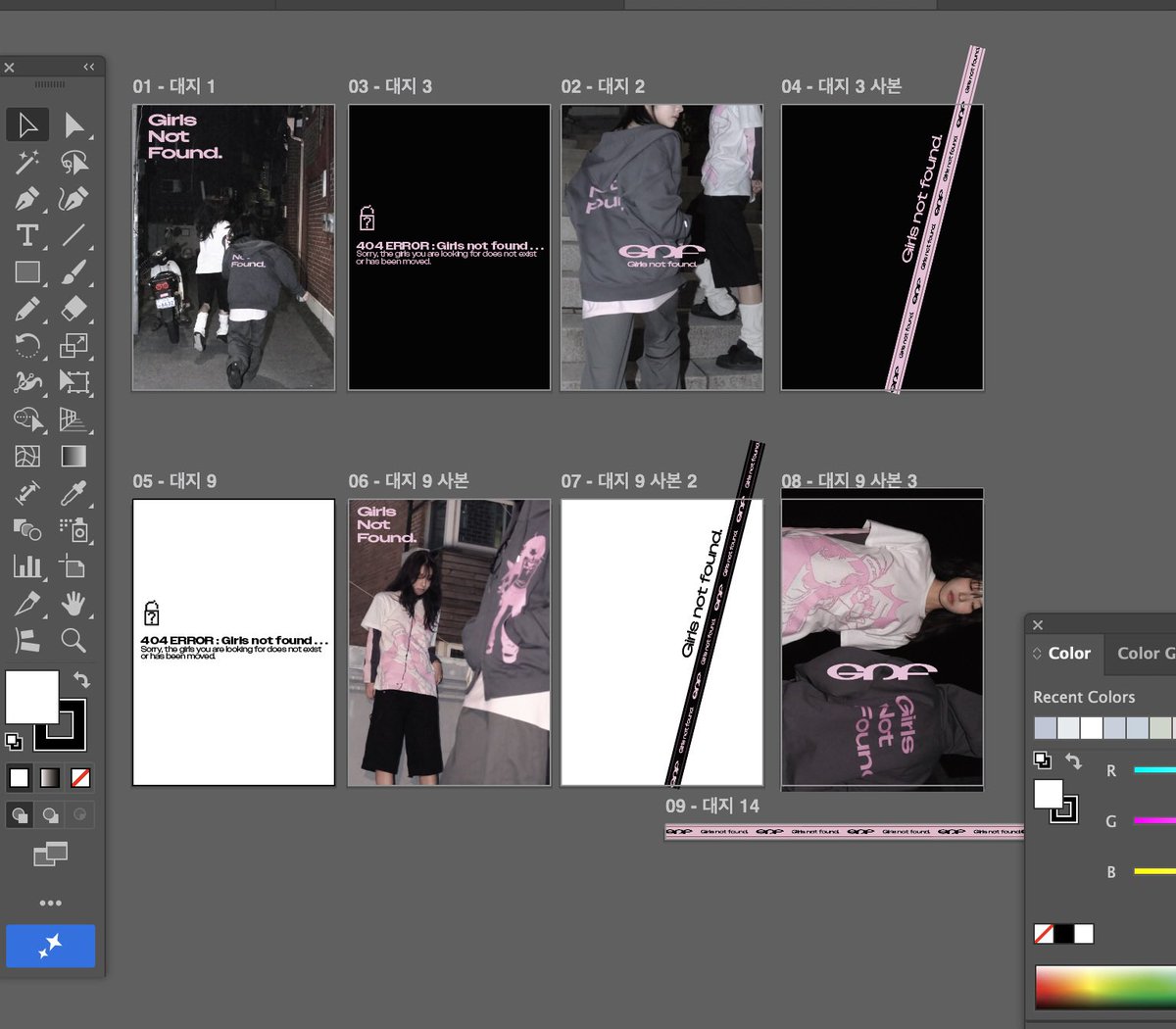Switch to the Color tab
This screenshot has height=1029, width=1176.
coord(1069,654)
